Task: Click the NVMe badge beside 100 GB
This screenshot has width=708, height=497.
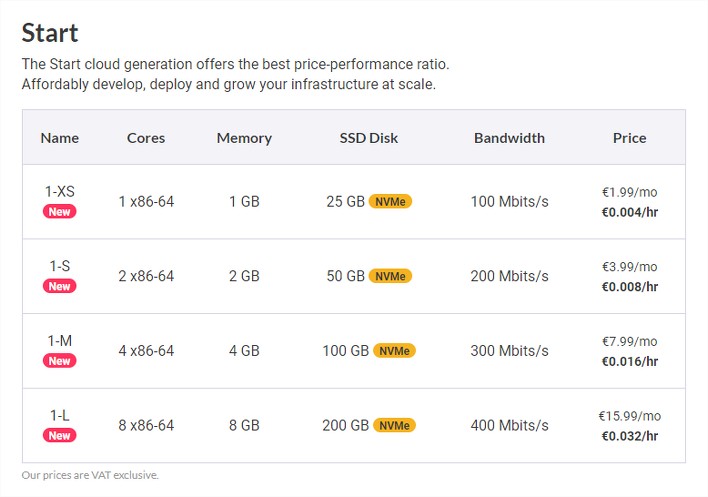Action: [394, 351]
